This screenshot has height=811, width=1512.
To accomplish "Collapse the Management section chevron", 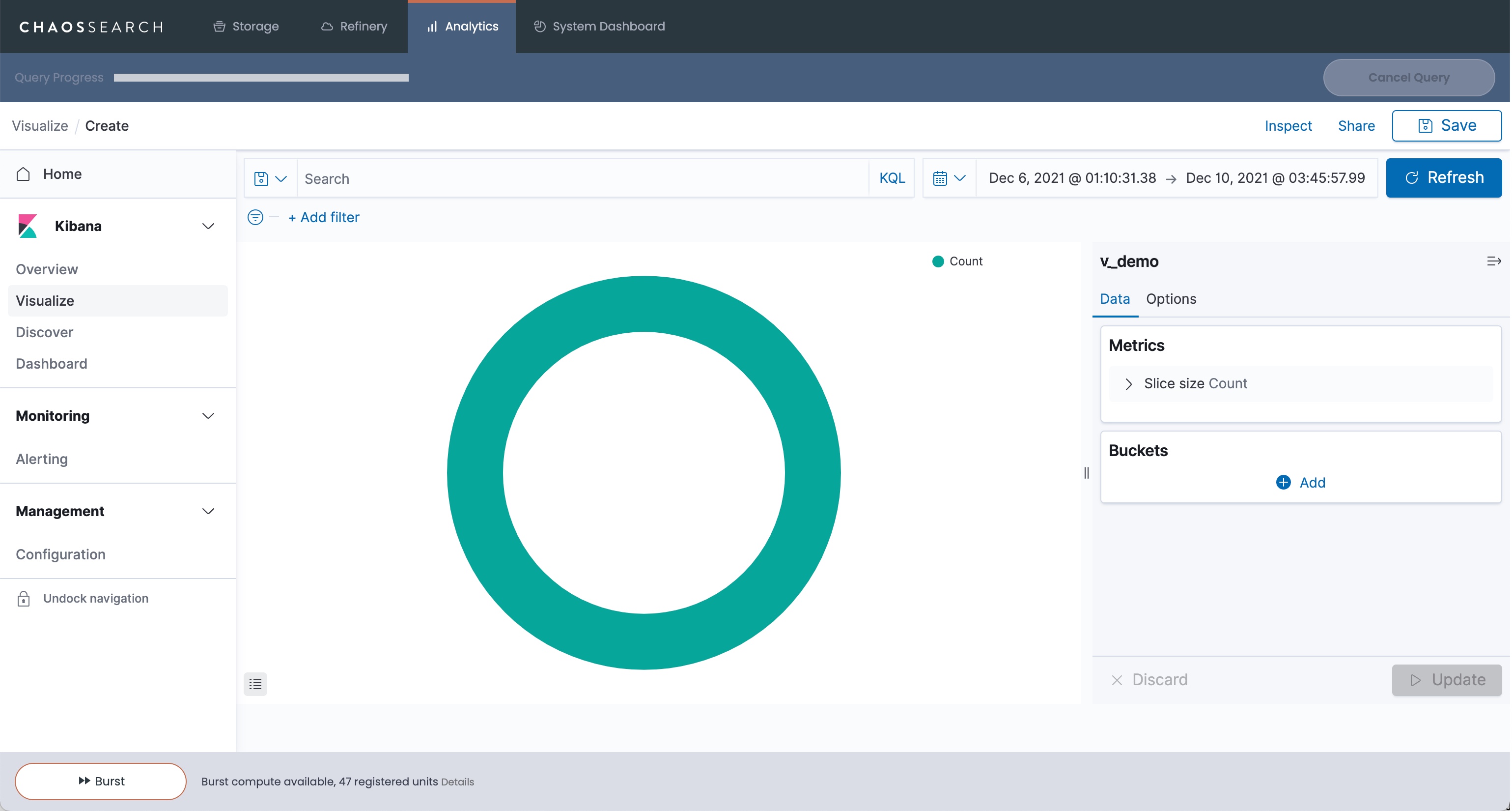I will (208, 511).
